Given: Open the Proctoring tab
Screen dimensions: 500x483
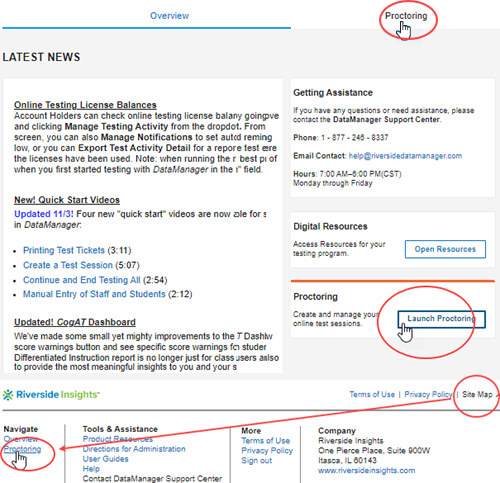Looking at the screenshot, I should point(406,16).
